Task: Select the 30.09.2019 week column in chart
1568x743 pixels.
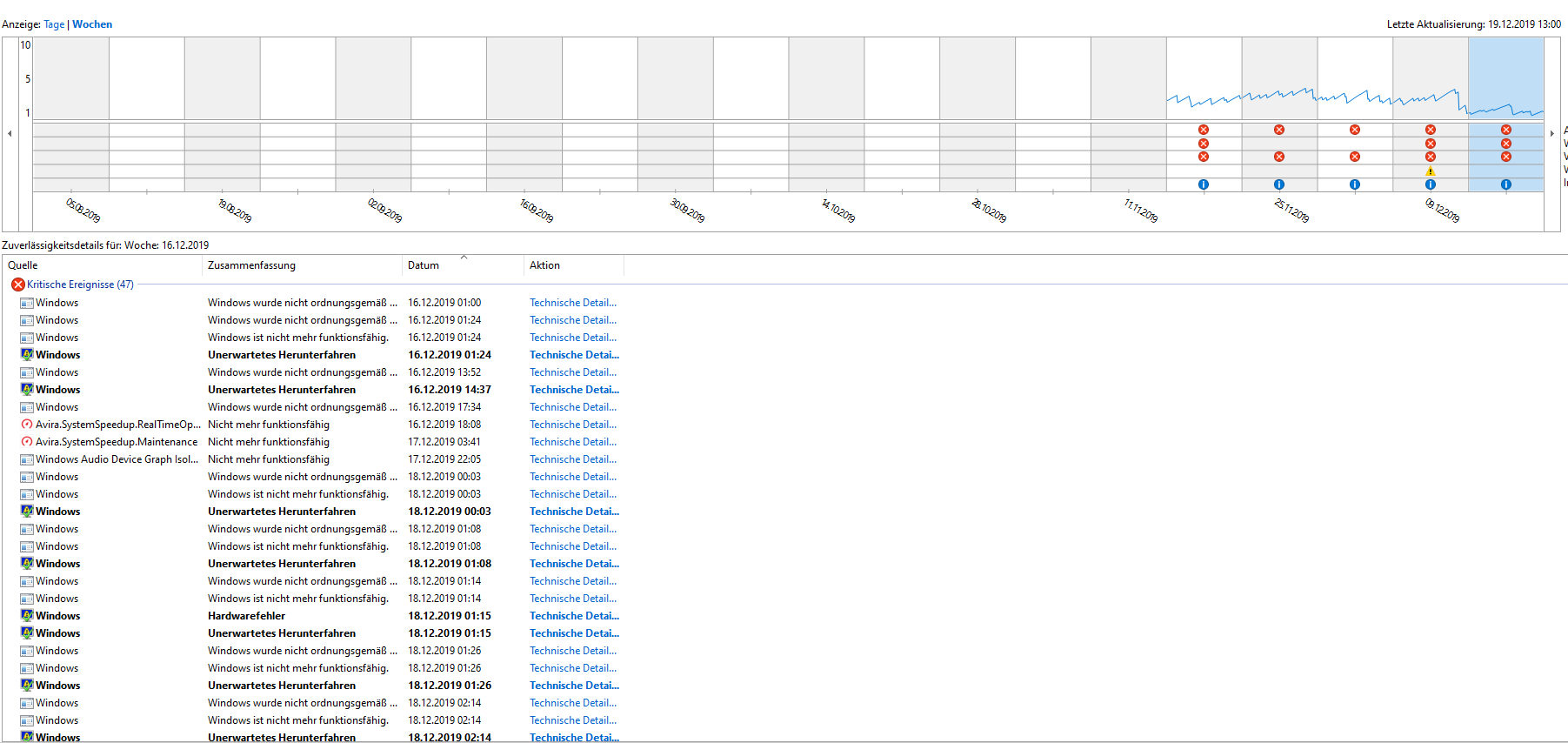Action: pos(676,113)
